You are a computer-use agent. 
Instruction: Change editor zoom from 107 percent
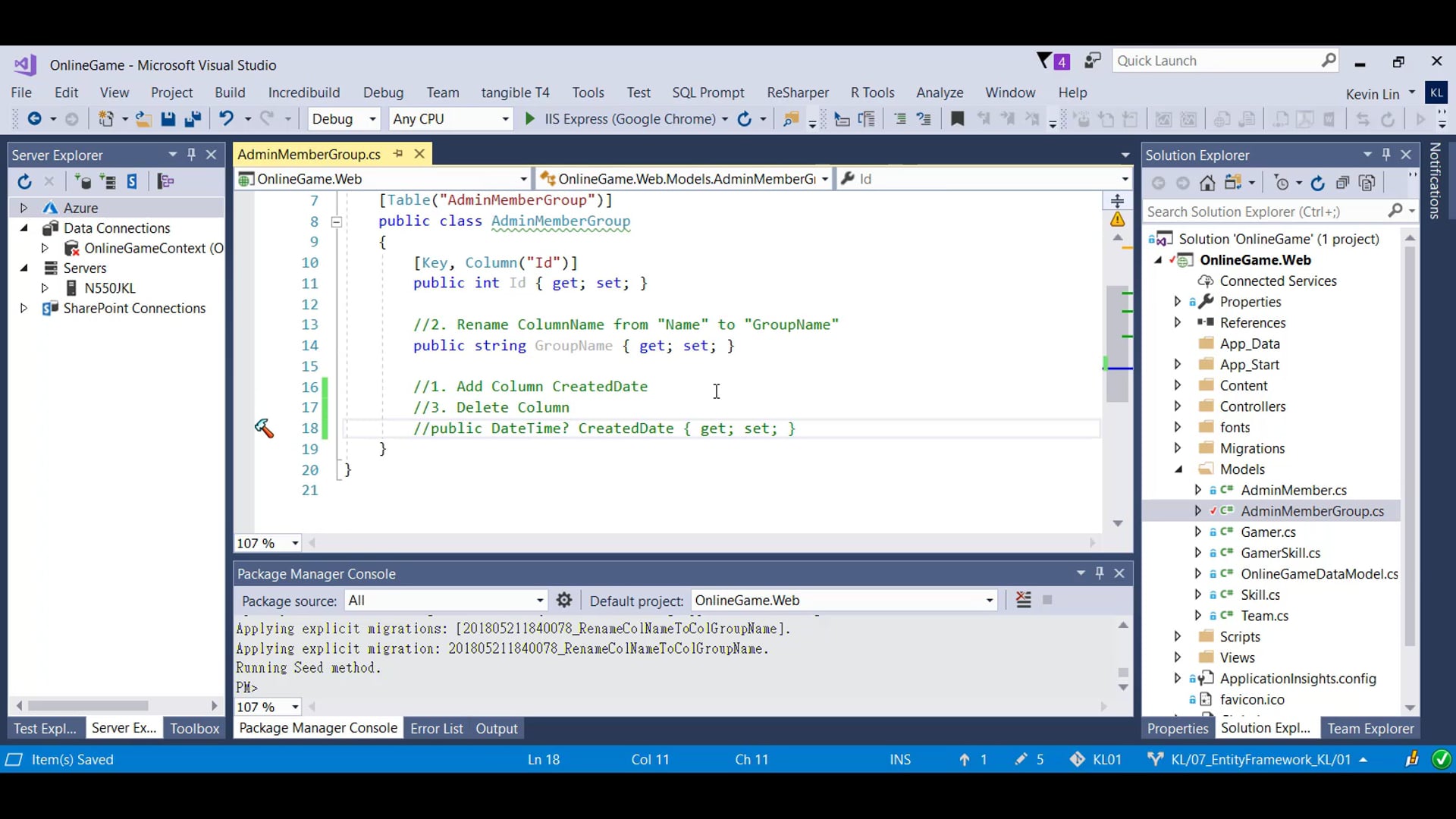coord(267,543)
